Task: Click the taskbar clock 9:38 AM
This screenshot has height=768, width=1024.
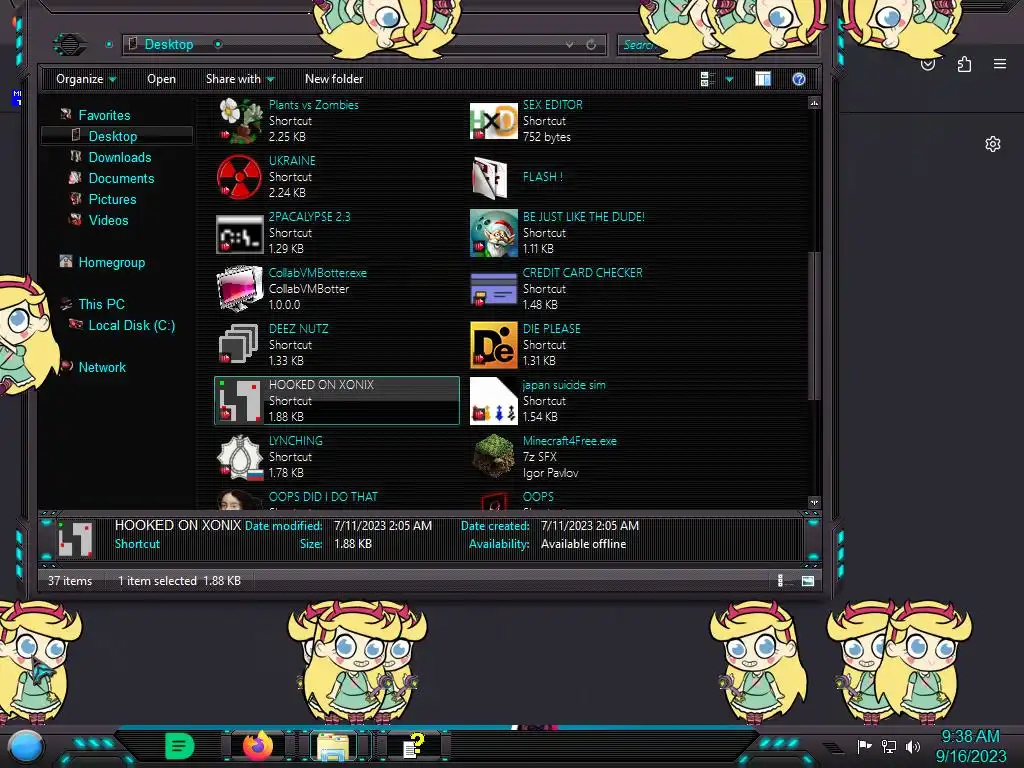Action: coord(970,737)
